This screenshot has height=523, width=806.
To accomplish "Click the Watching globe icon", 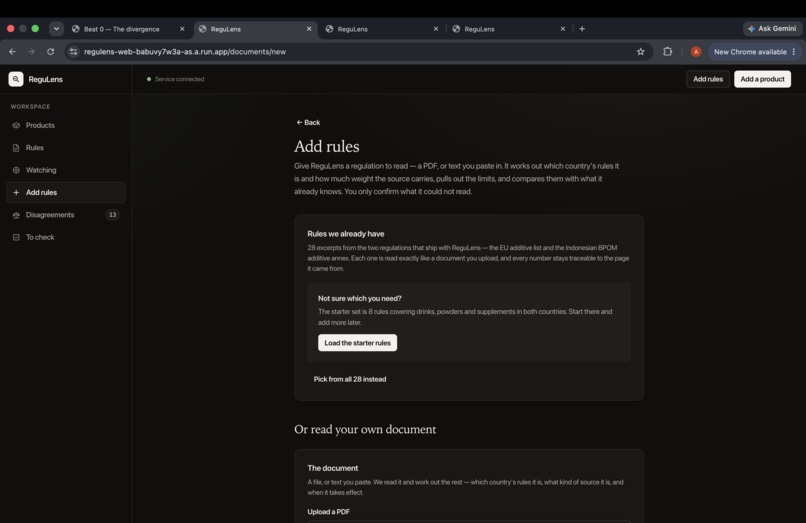I will (16, 170).
